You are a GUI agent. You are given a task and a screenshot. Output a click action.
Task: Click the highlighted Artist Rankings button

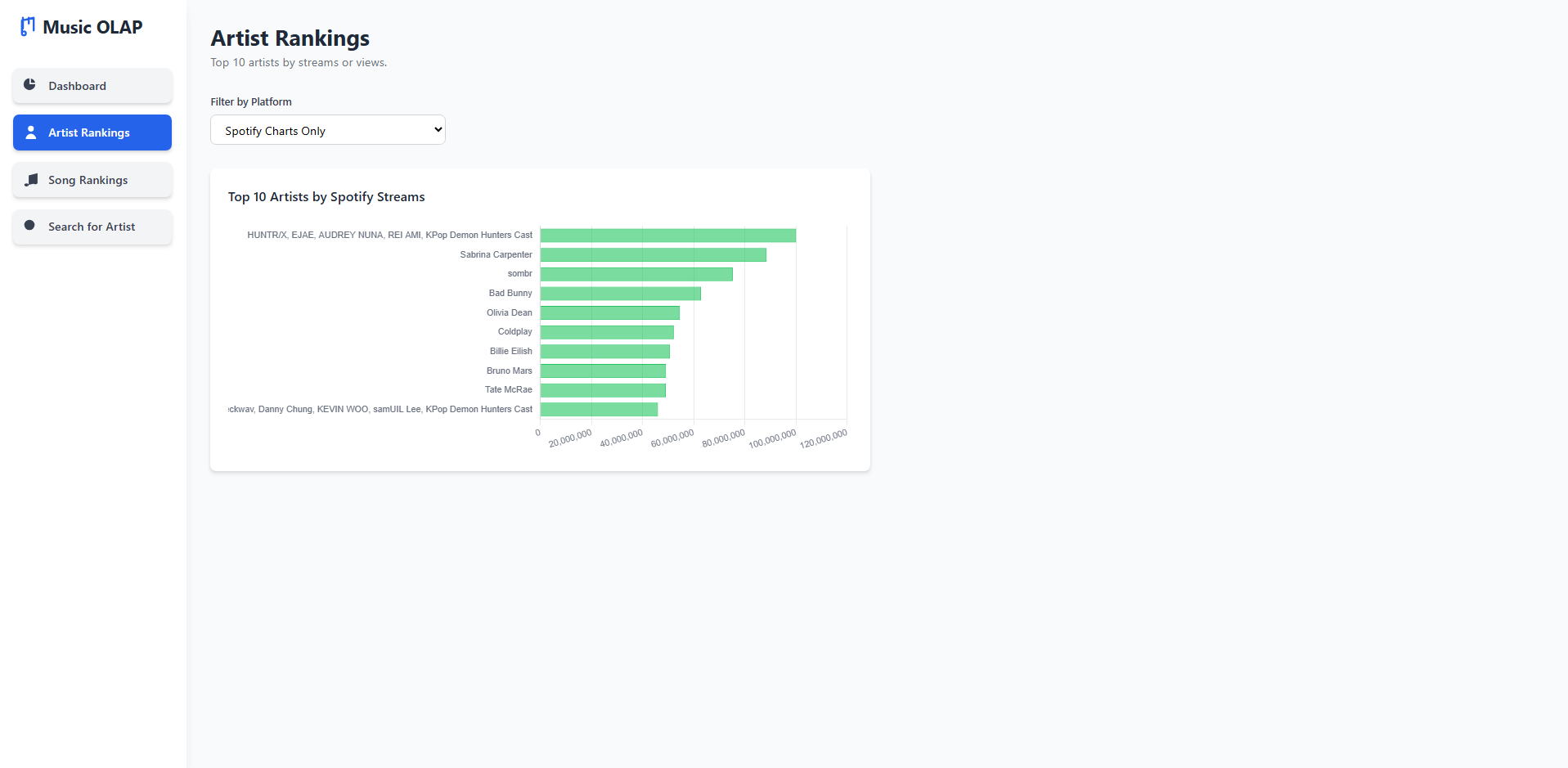(92, 132)
